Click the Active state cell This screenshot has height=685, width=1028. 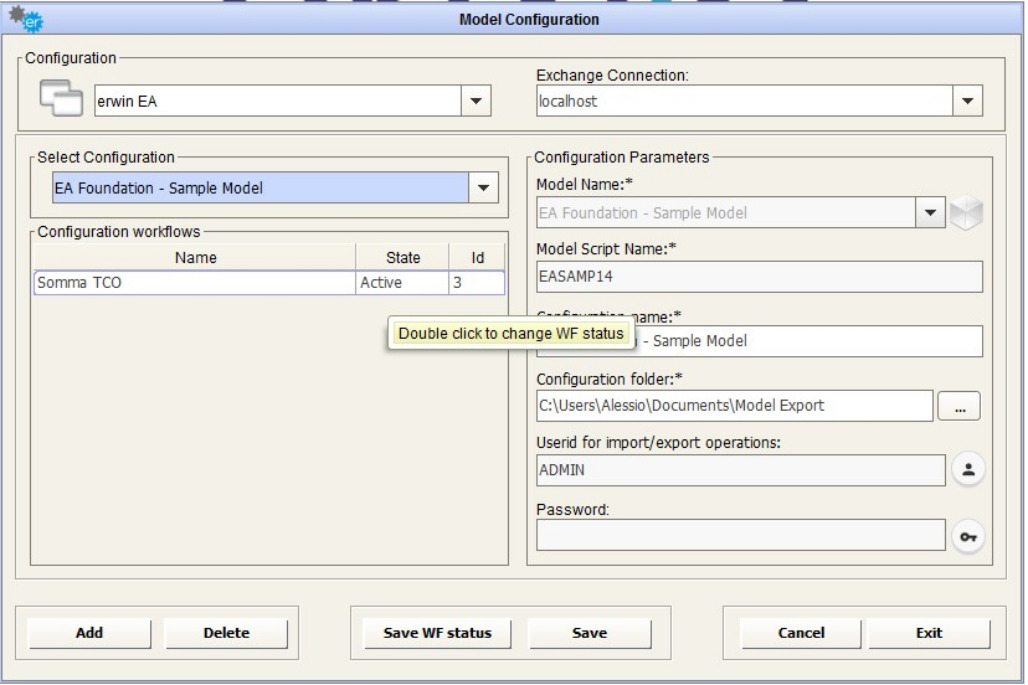click(x=401, y=283)
